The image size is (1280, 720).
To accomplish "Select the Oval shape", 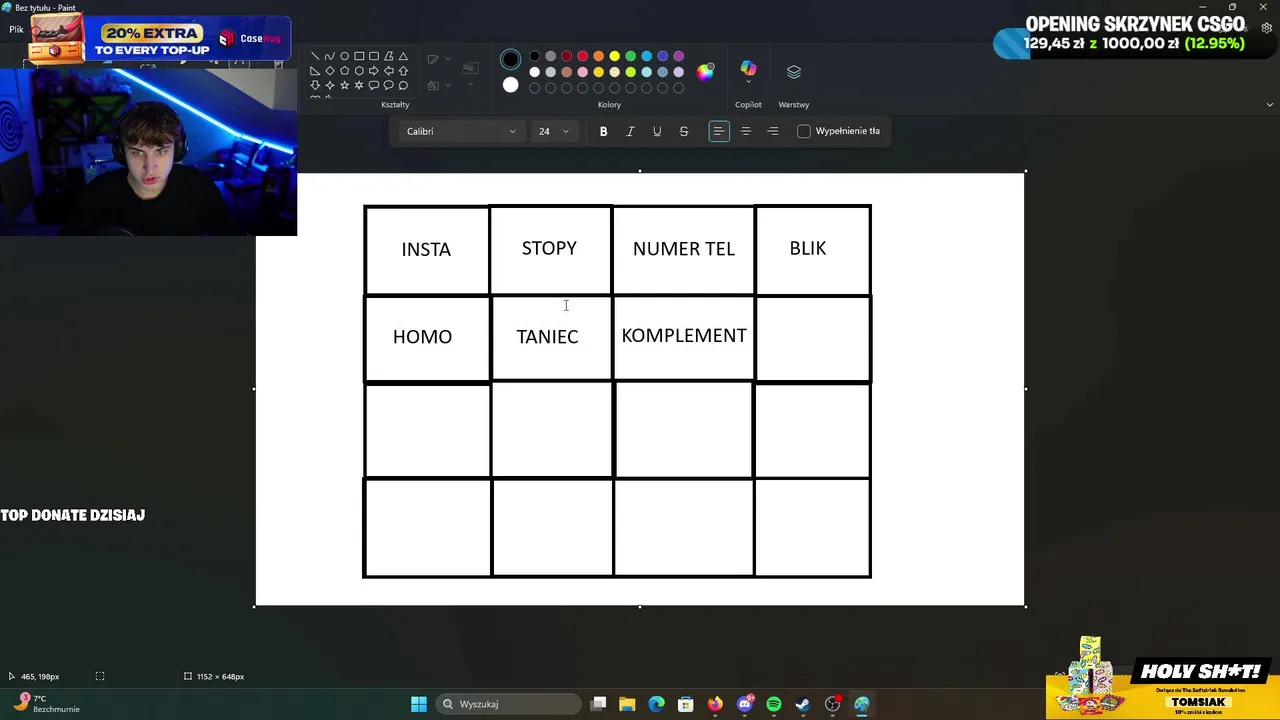I will coord(344,56).
